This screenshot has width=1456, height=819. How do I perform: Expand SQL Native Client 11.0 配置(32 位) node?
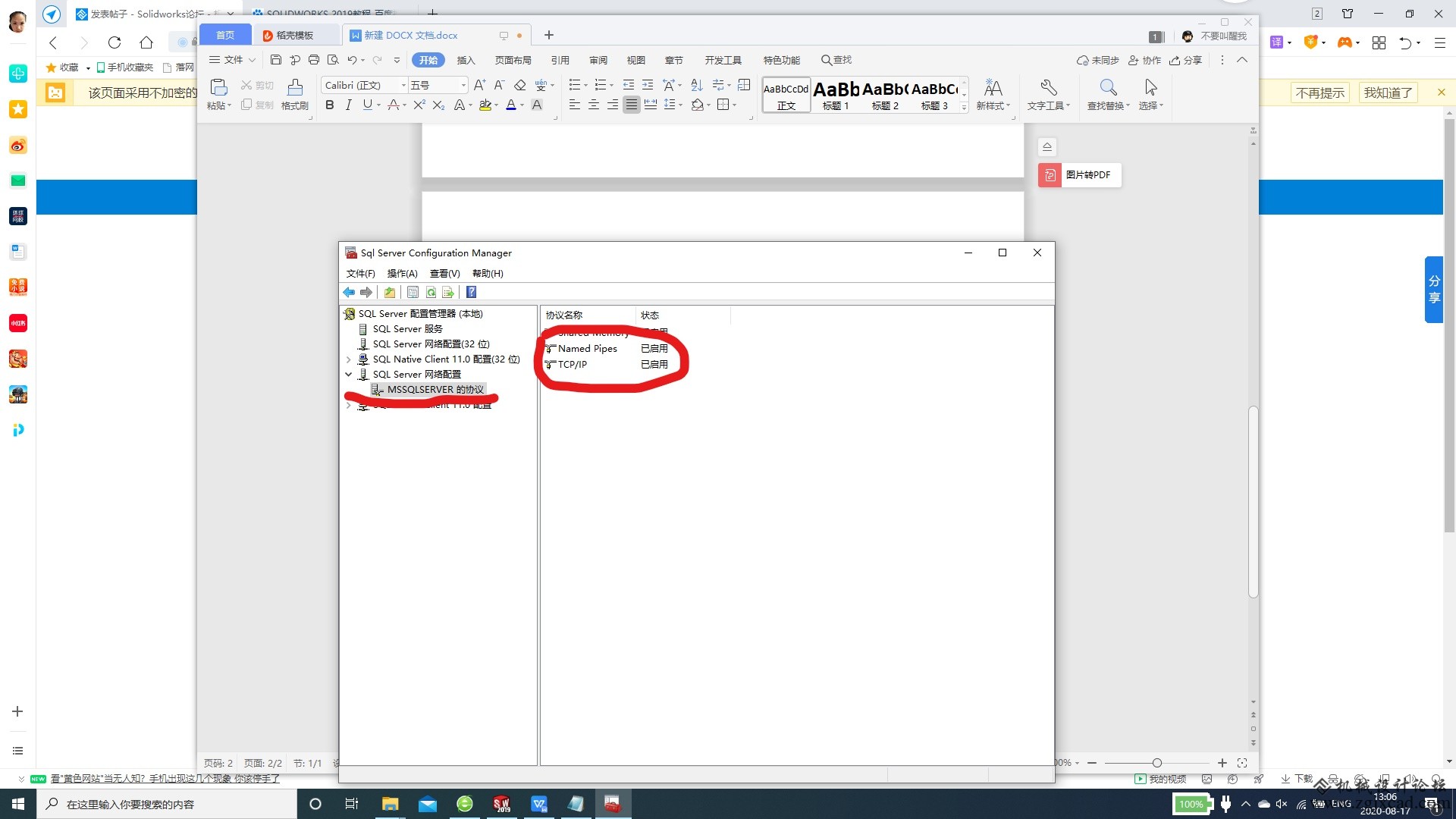pyautogui.click(x=349, y=359)
